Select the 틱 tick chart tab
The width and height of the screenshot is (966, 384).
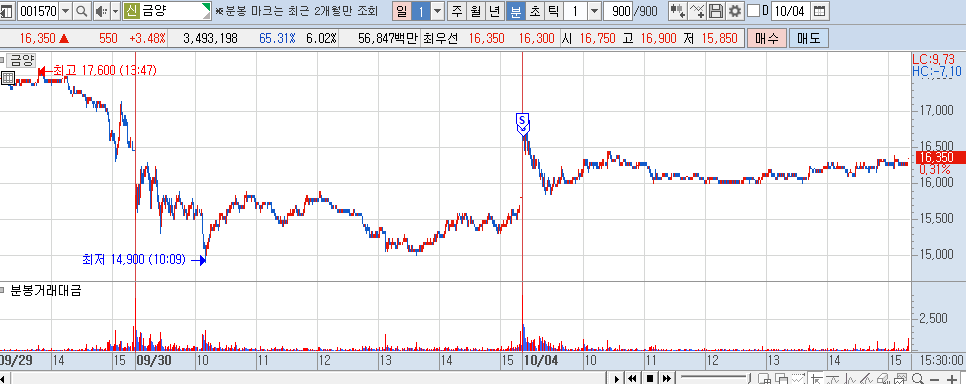[553, 10]
